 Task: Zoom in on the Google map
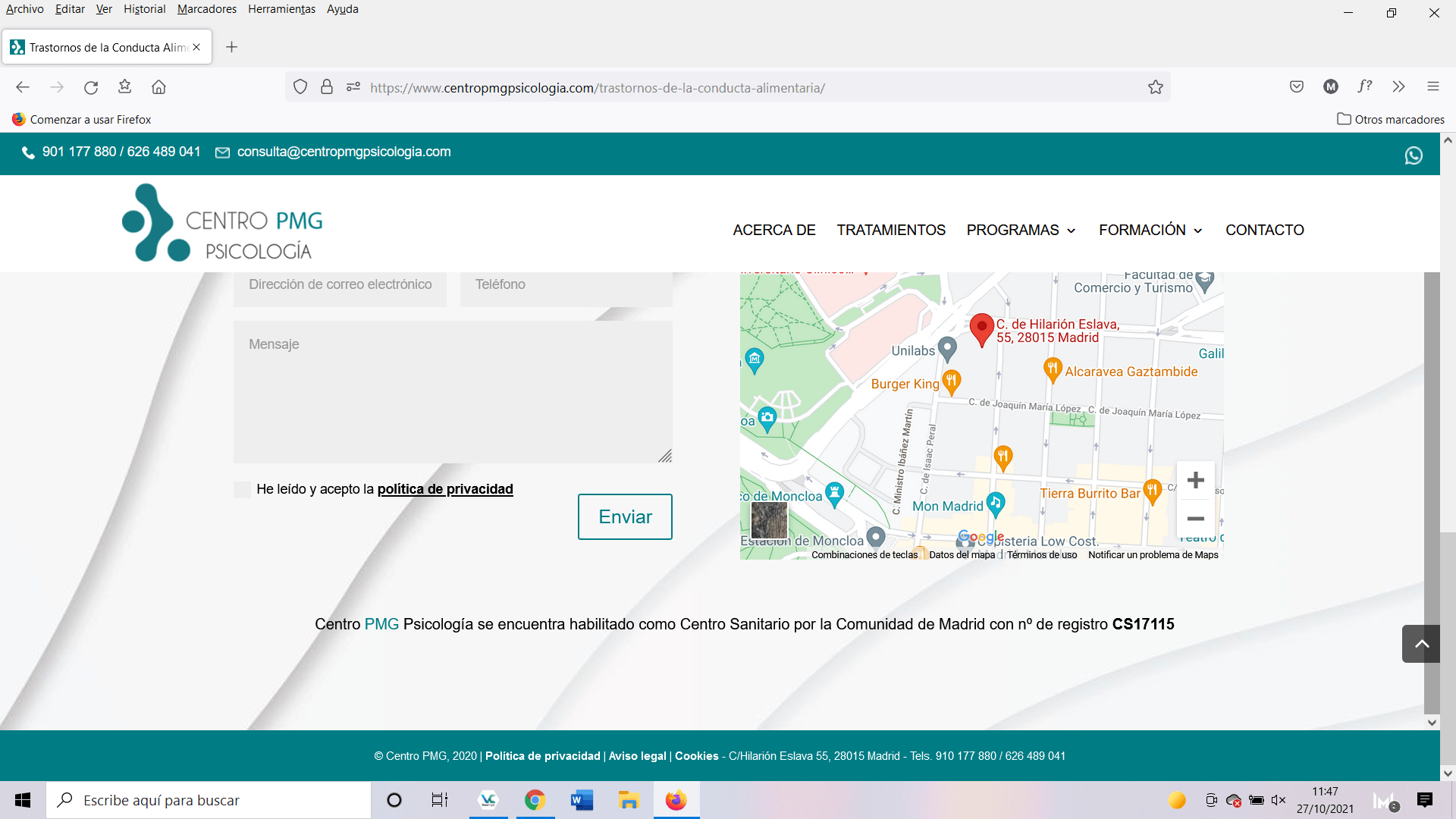click(x=1196, y=480)
